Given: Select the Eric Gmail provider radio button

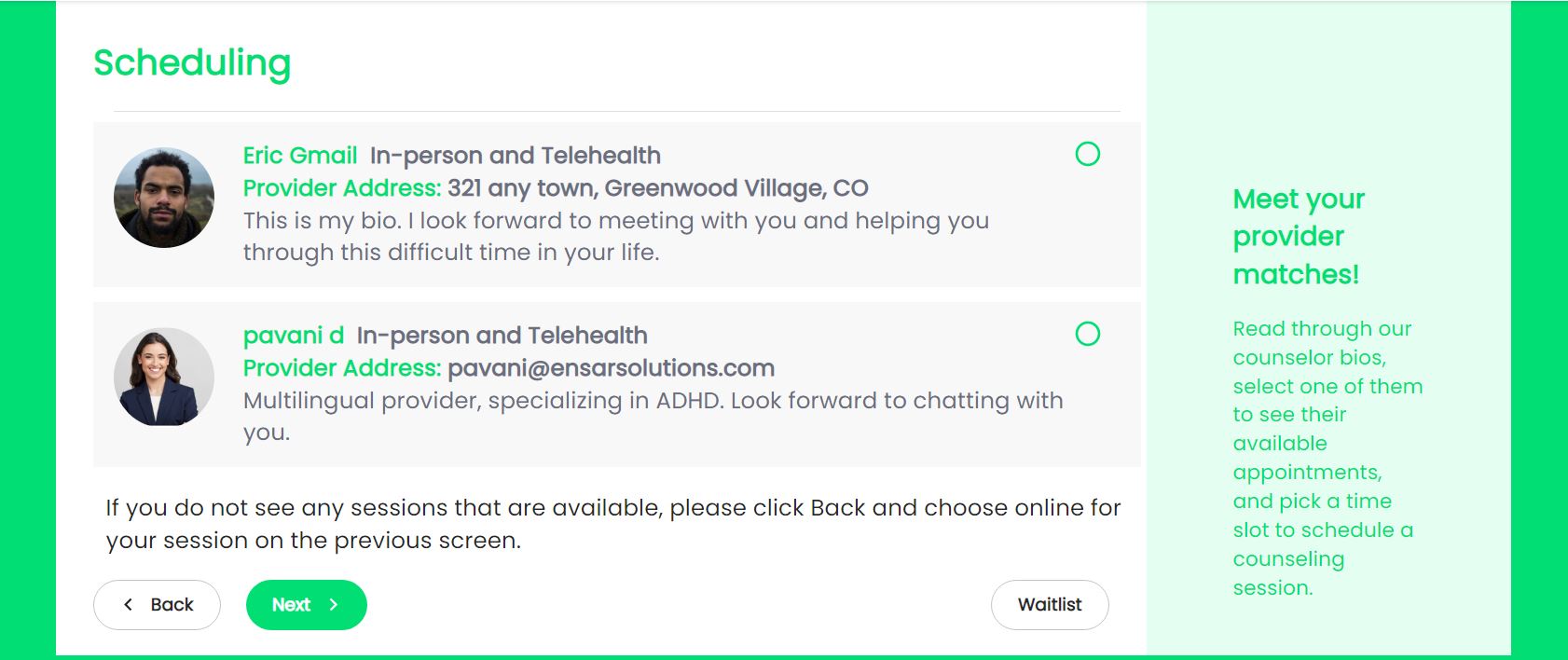Looking at the screenshot, I should [x=1087, y=154].
